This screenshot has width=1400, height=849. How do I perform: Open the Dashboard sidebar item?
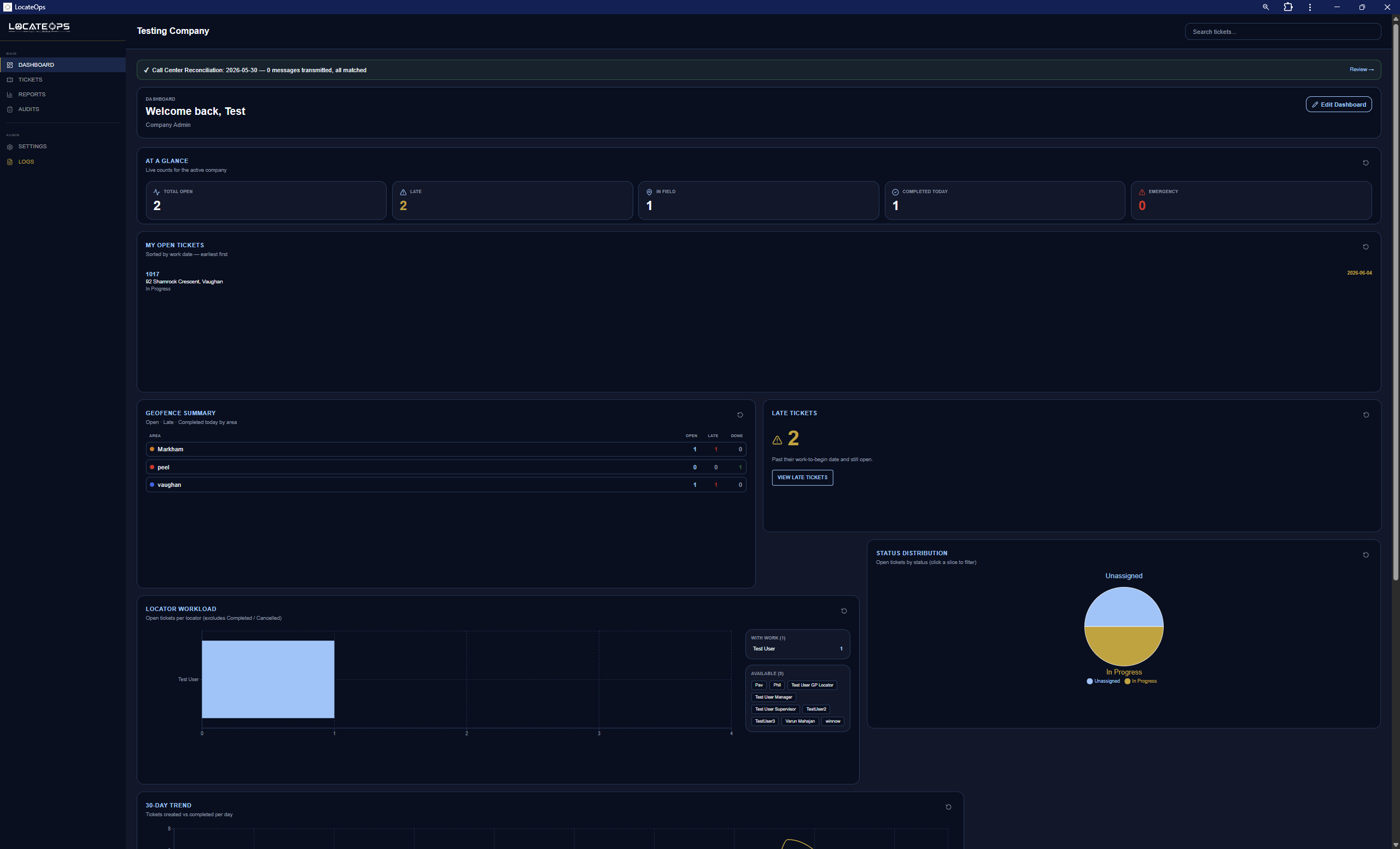pyautogui.click(x=62, y=65)
